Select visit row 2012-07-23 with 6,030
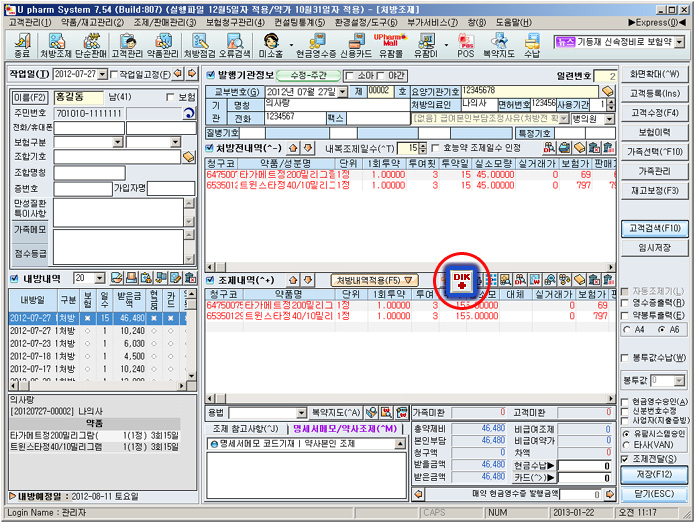695x523 pixels. pos(97,343)
